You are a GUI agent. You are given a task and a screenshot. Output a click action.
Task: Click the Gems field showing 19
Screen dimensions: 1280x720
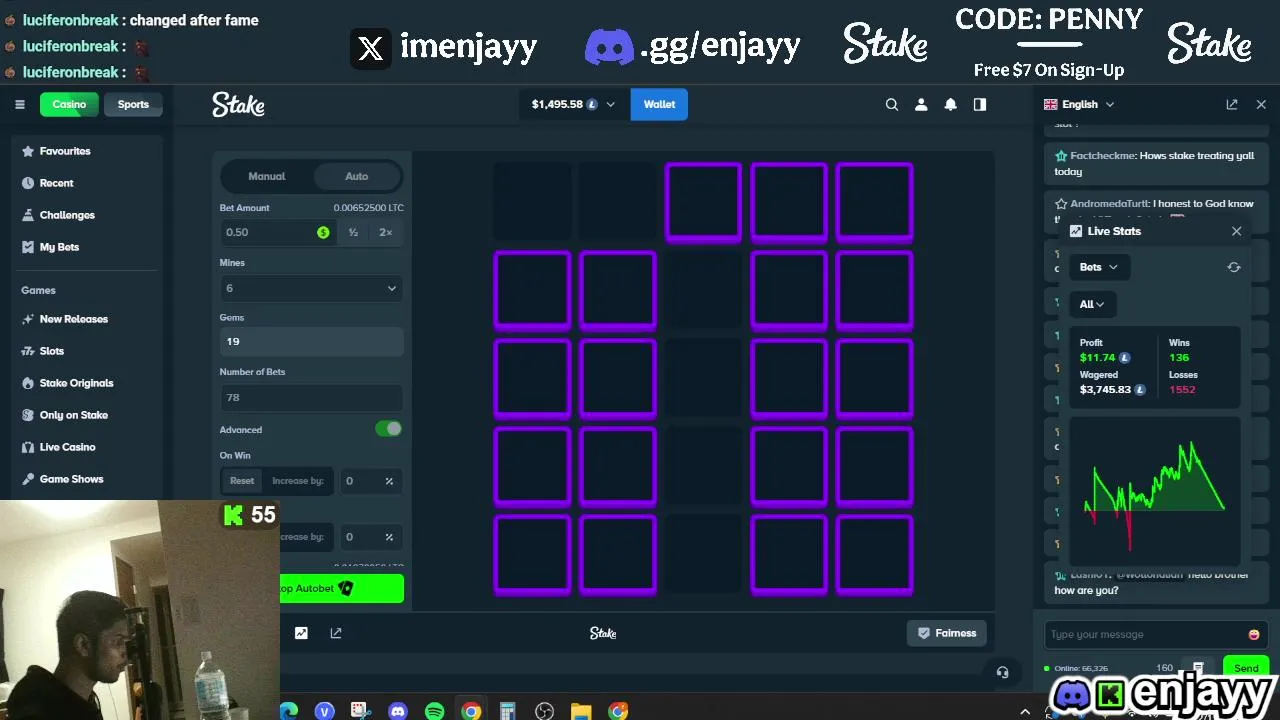pyautogui.click(x=312, y=341)
